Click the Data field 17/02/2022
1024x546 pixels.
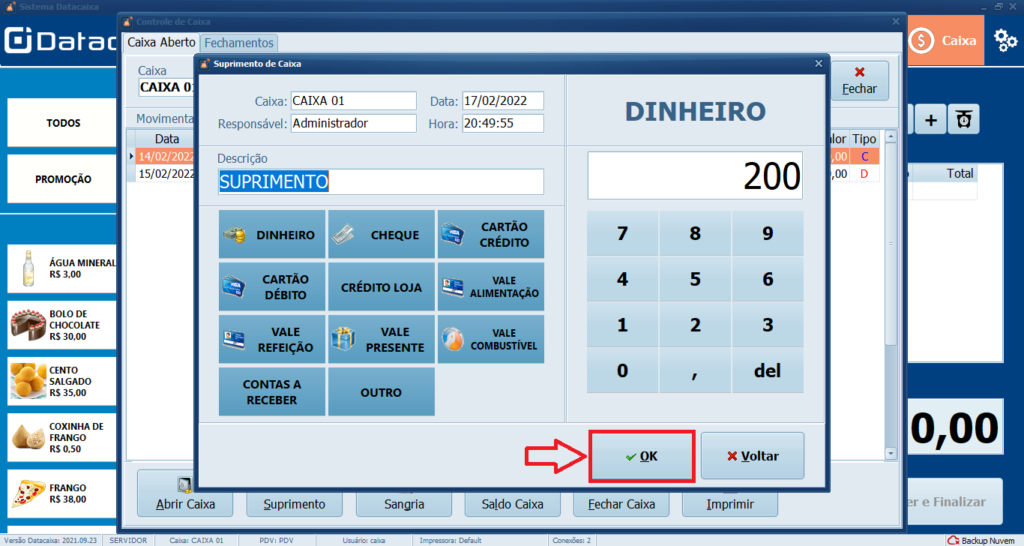pyautogui.click(x=503, y=101)
